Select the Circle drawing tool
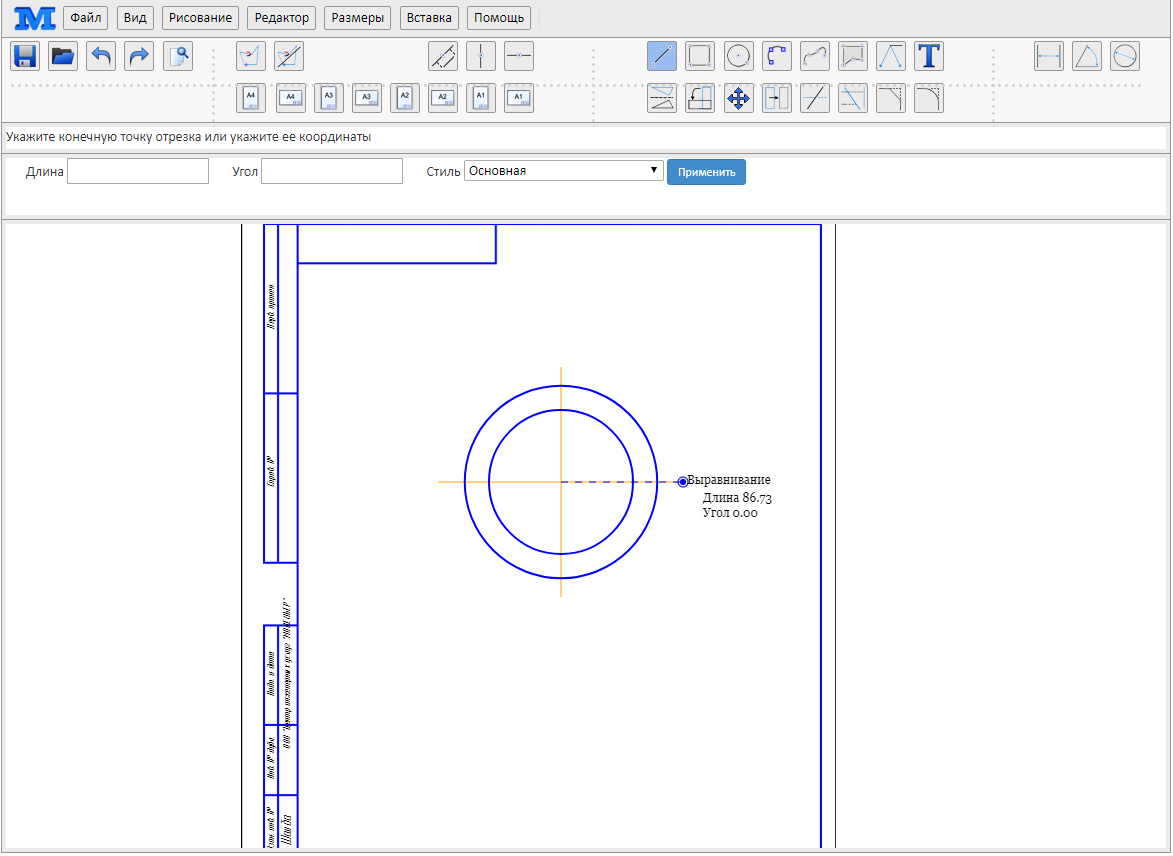This screenshot has width=1173, height=856. (x=738, y=56)
